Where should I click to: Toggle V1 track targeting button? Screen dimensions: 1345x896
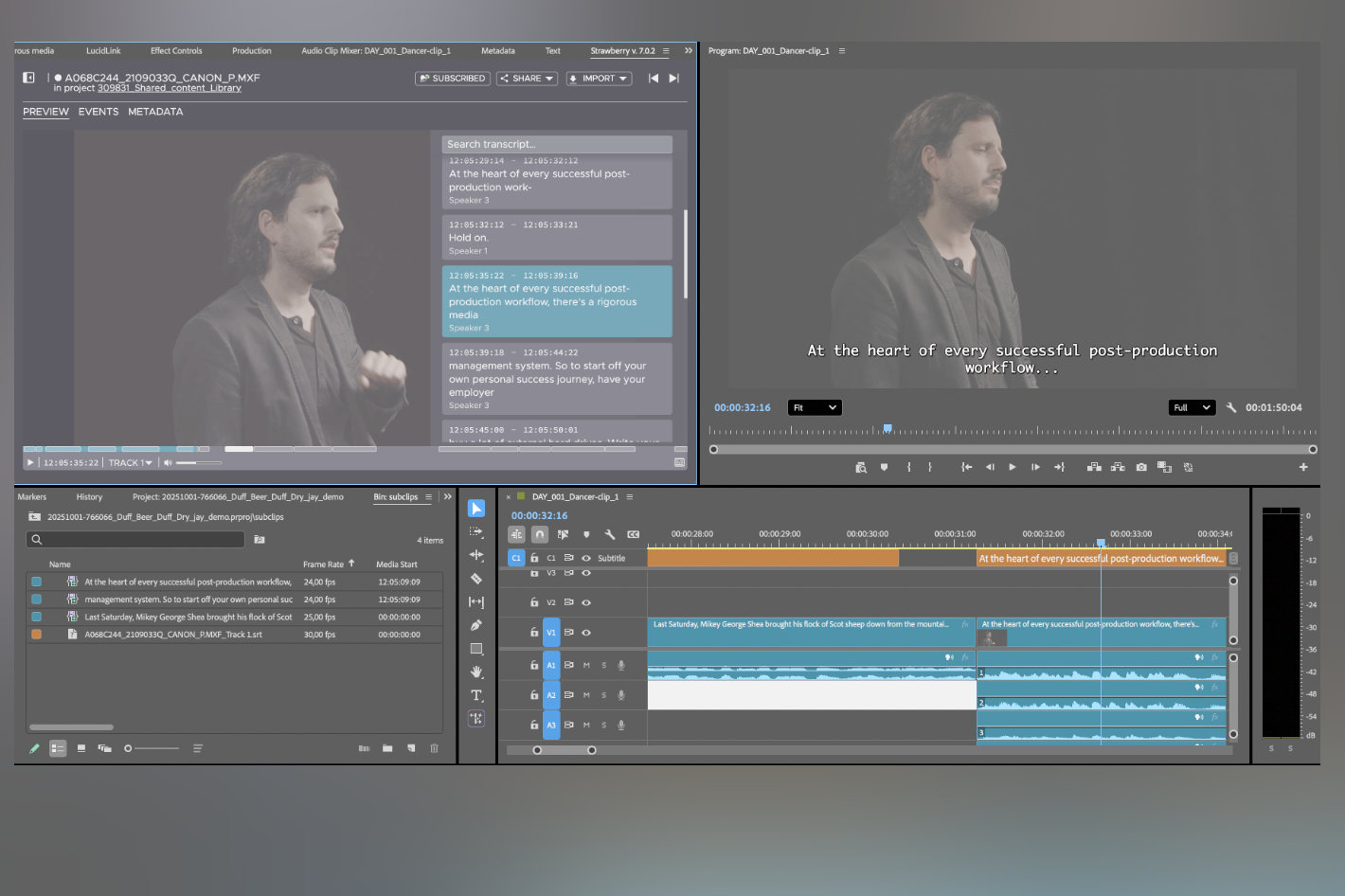tap(551, 633)
